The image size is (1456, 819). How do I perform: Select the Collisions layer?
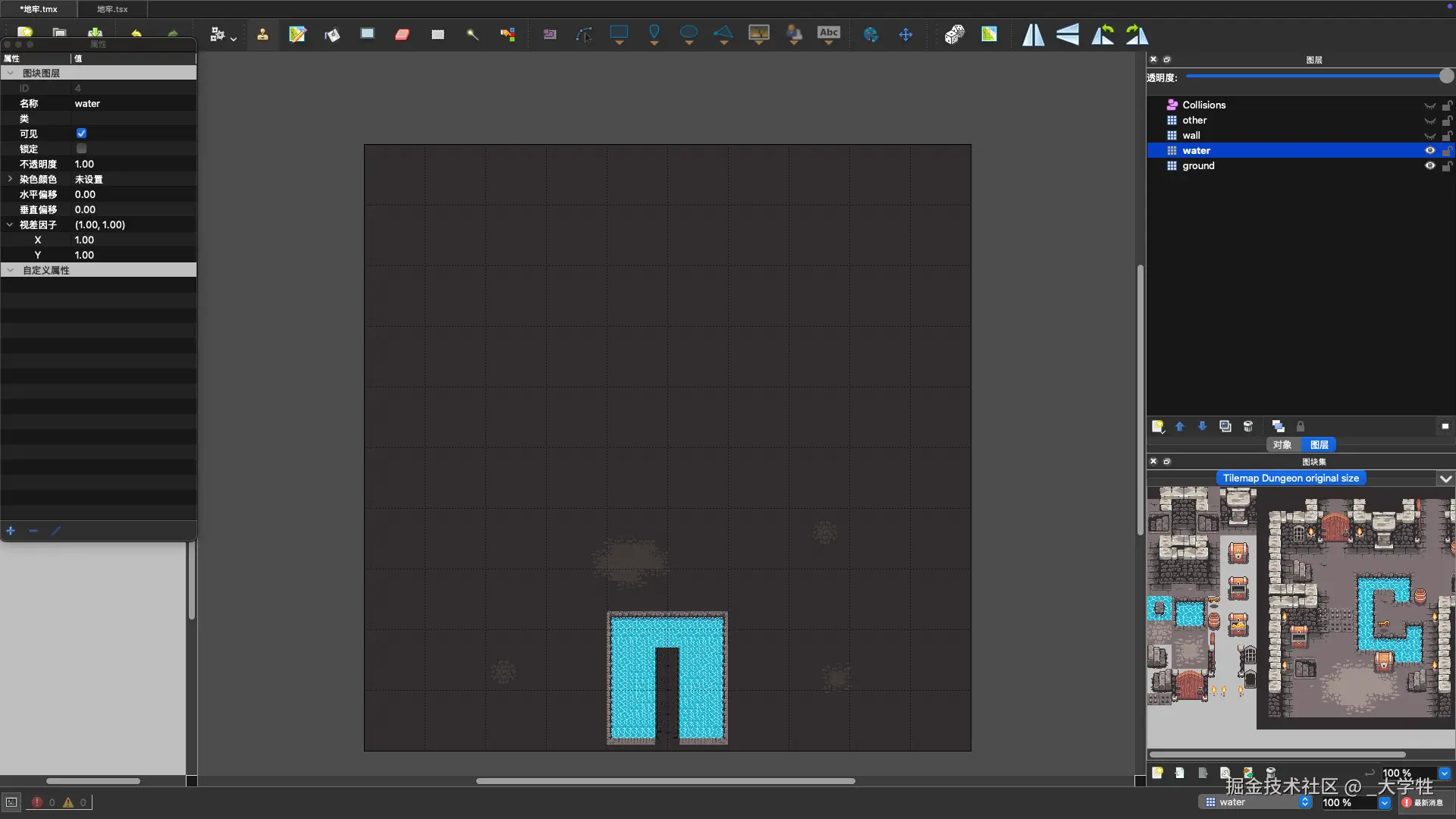tap(1203, 105)
